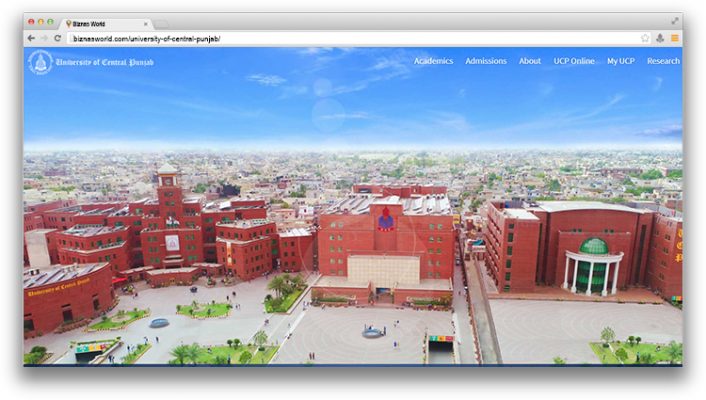This screenshot has width=706, height=400.
Task: Reload the page with the refresh icon
Action: 58,38
